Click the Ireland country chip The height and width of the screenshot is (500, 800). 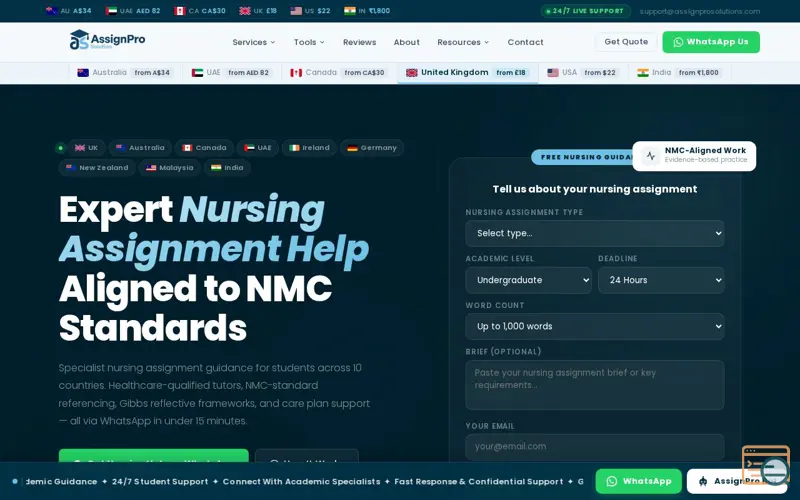[x=309, y=148]
